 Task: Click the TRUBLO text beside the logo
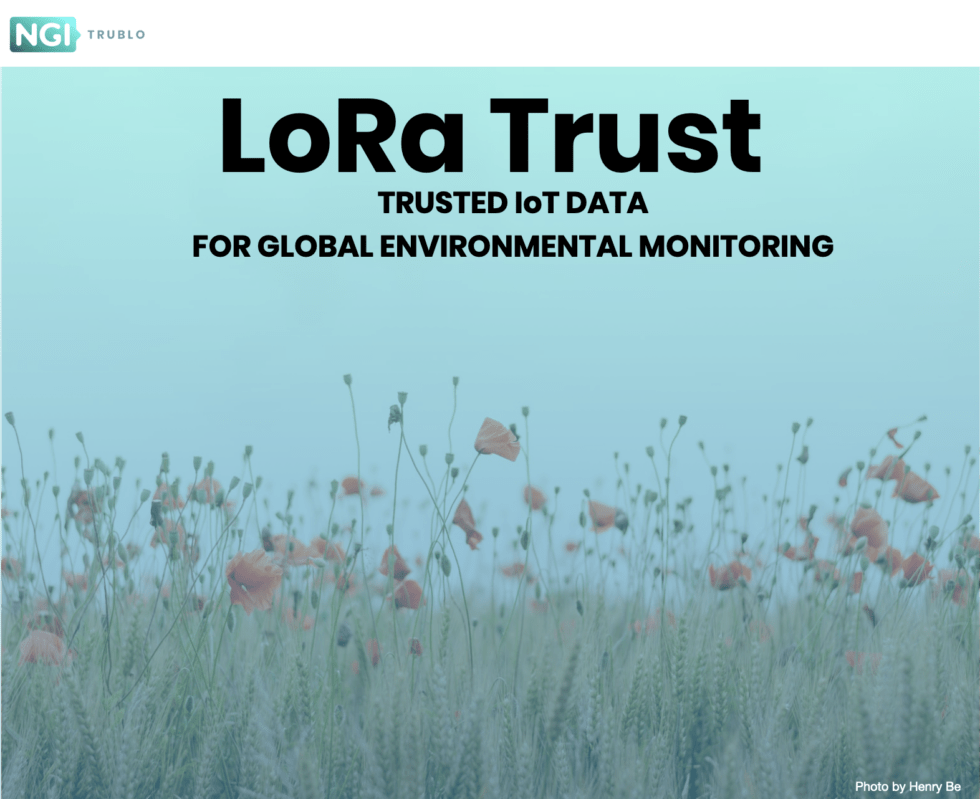tap(116, 34)
